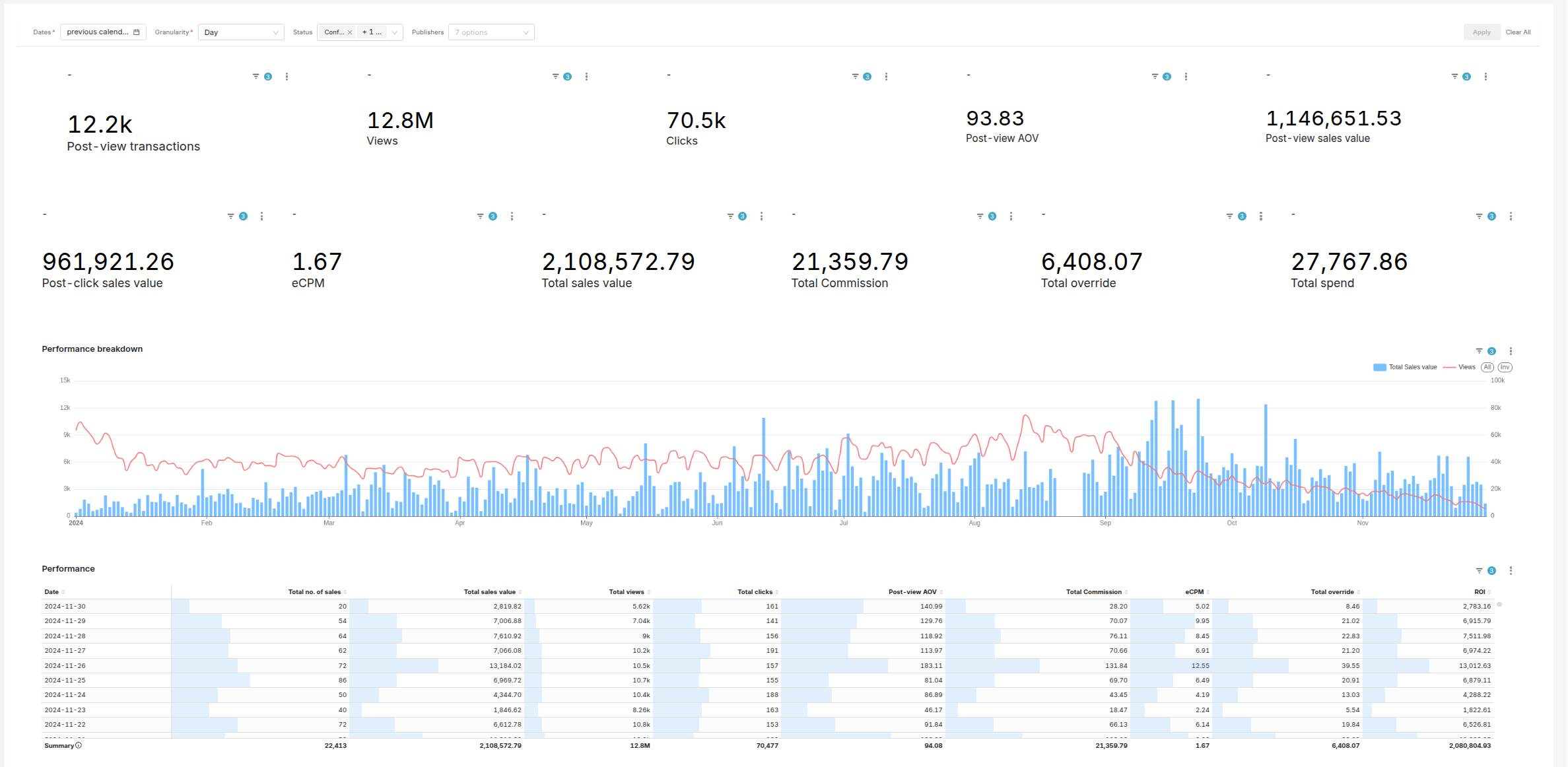Click filter icon on Clicks card
The height and width of the screenshot is (767, 1568).
[x=855, y=77]
